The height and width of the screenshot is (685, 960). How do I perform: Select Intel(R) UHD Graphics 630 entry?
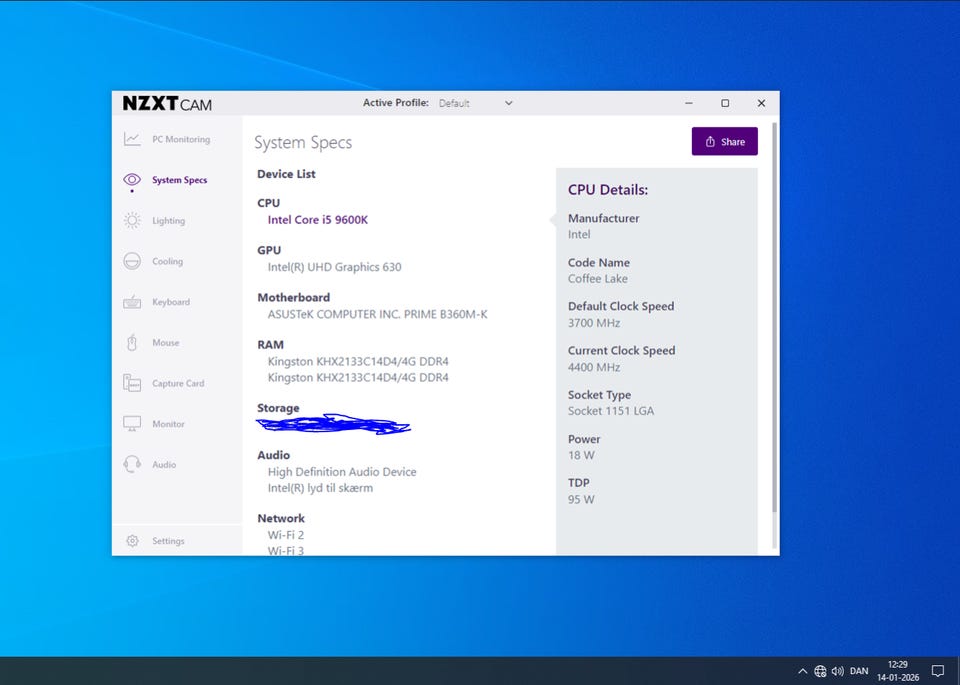[x=334, y=267]
